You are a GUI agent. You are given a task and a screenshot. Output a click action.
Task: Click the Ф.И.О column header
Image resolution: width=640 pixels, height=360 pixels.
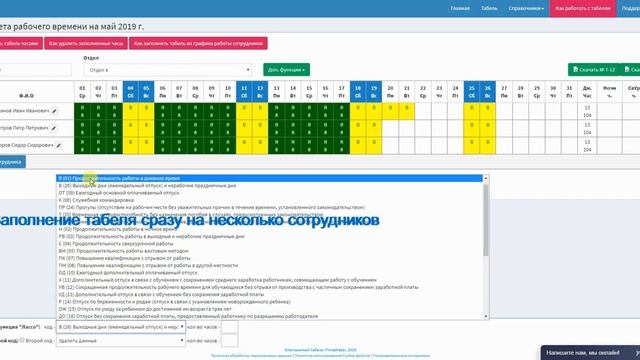(27, 96)
